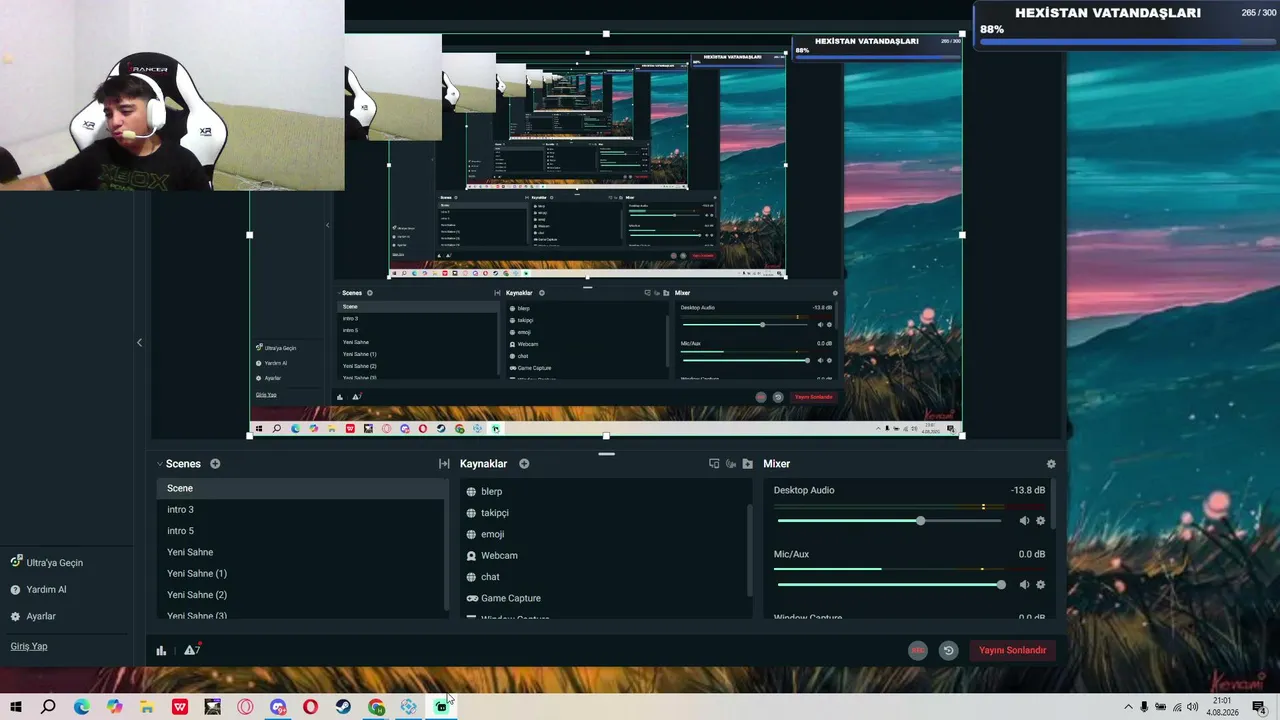Select the Yeni Sahne (1) scene
Viewport: 1280px width, 720px height.
[x=302, y=573]
